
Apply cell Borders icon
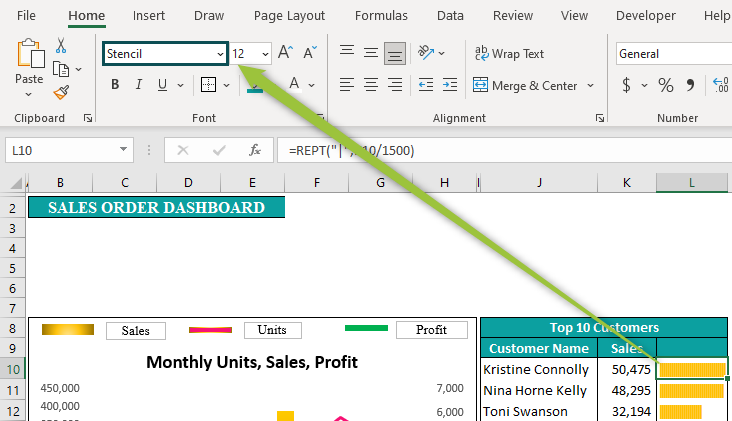pyautogui.click(x=208, y=84)
